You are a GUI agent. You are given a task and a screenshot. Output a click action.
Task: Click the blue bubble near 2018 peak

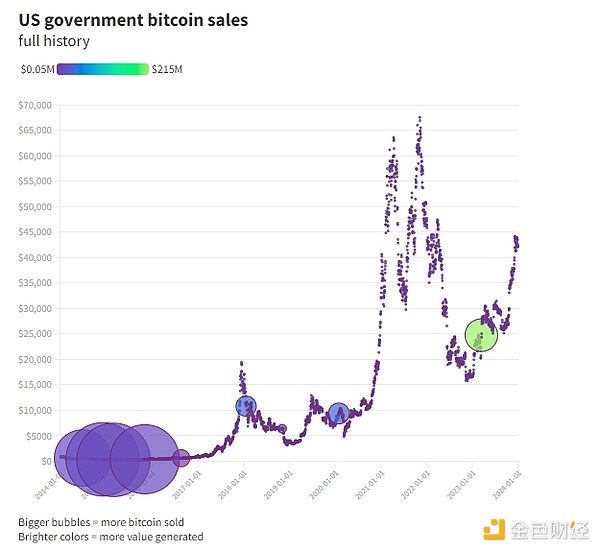pos(246,406)
